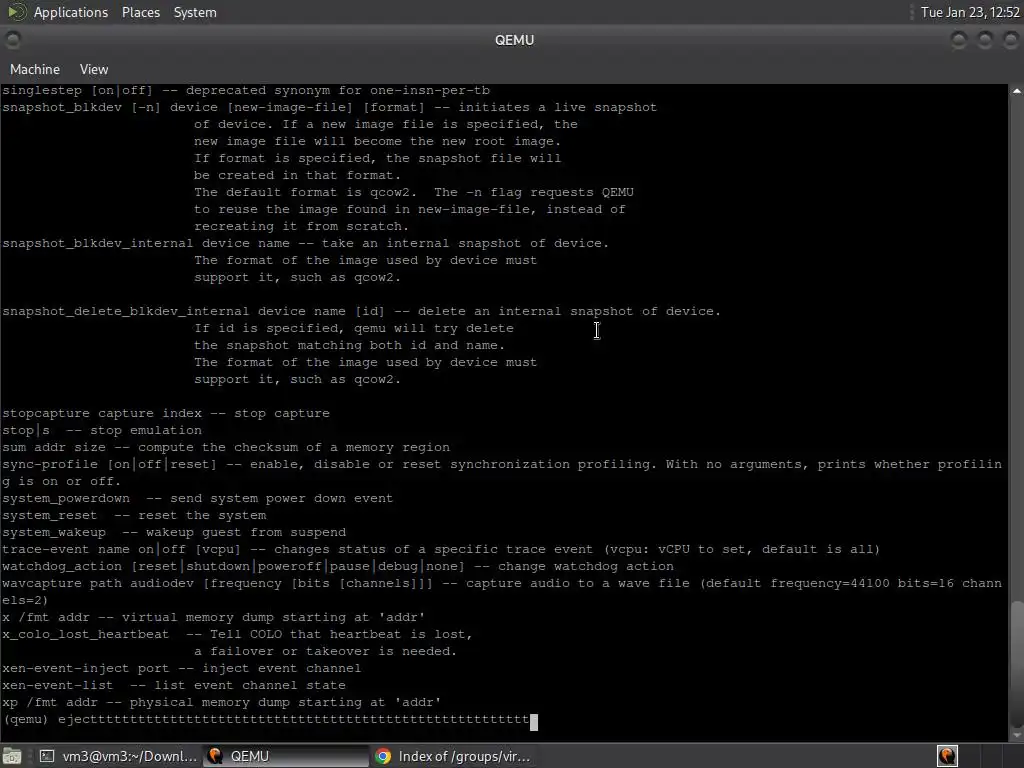The image size is (1024, 768).
Task: Click 'x /fmt addr -- virtual memory dump' line
Action: (x=214, y=616)
